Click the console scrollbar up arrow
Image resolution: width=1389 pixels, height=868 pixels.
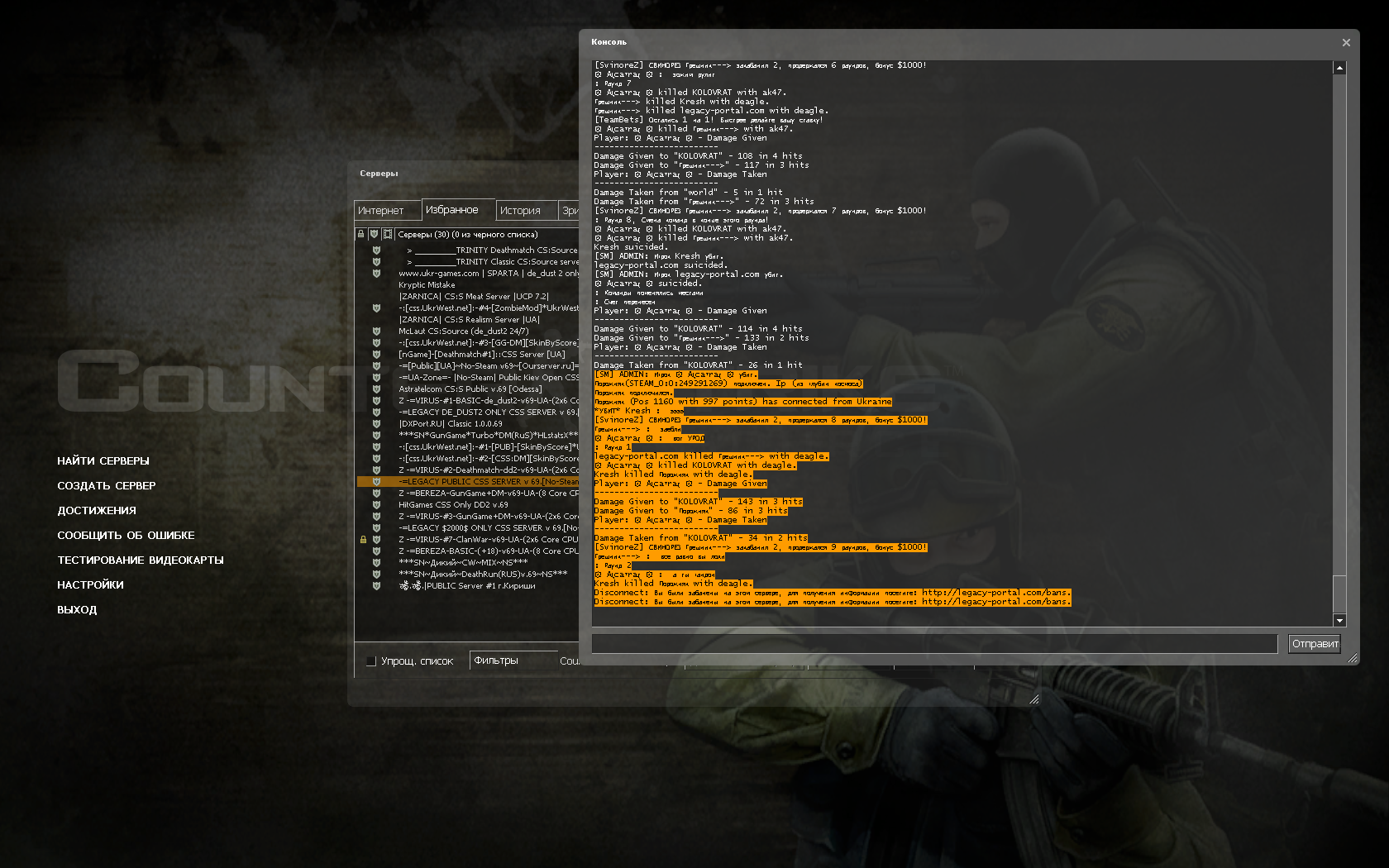[1339, 68]
